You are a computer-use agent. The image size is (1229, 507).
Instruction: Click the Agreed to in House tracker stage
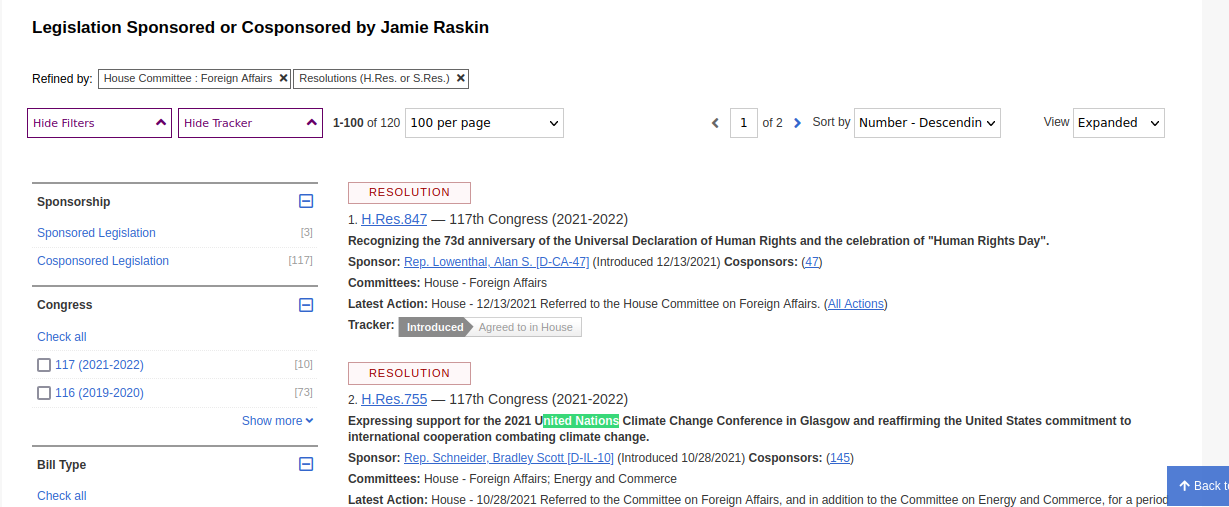pyautogui.click(x=525, y=327)
